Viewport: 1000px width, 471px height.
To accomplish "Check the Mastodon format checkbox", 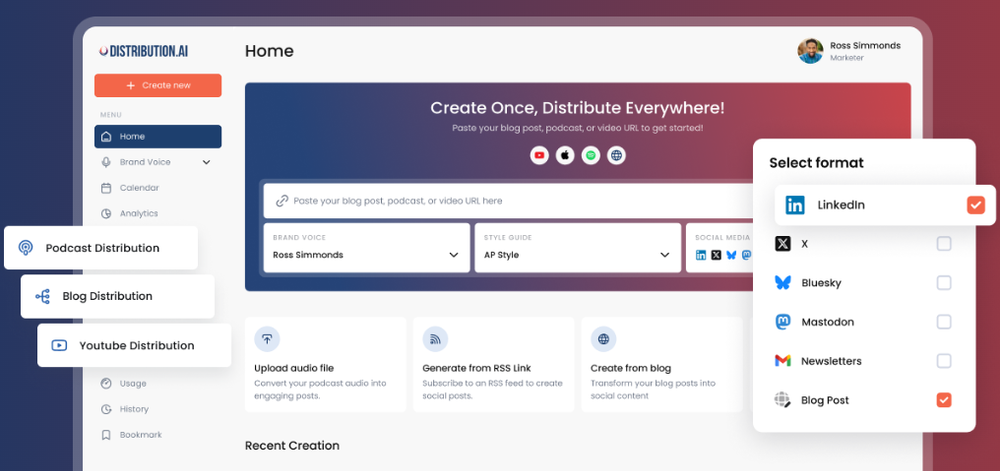I will tap(944, 322).
